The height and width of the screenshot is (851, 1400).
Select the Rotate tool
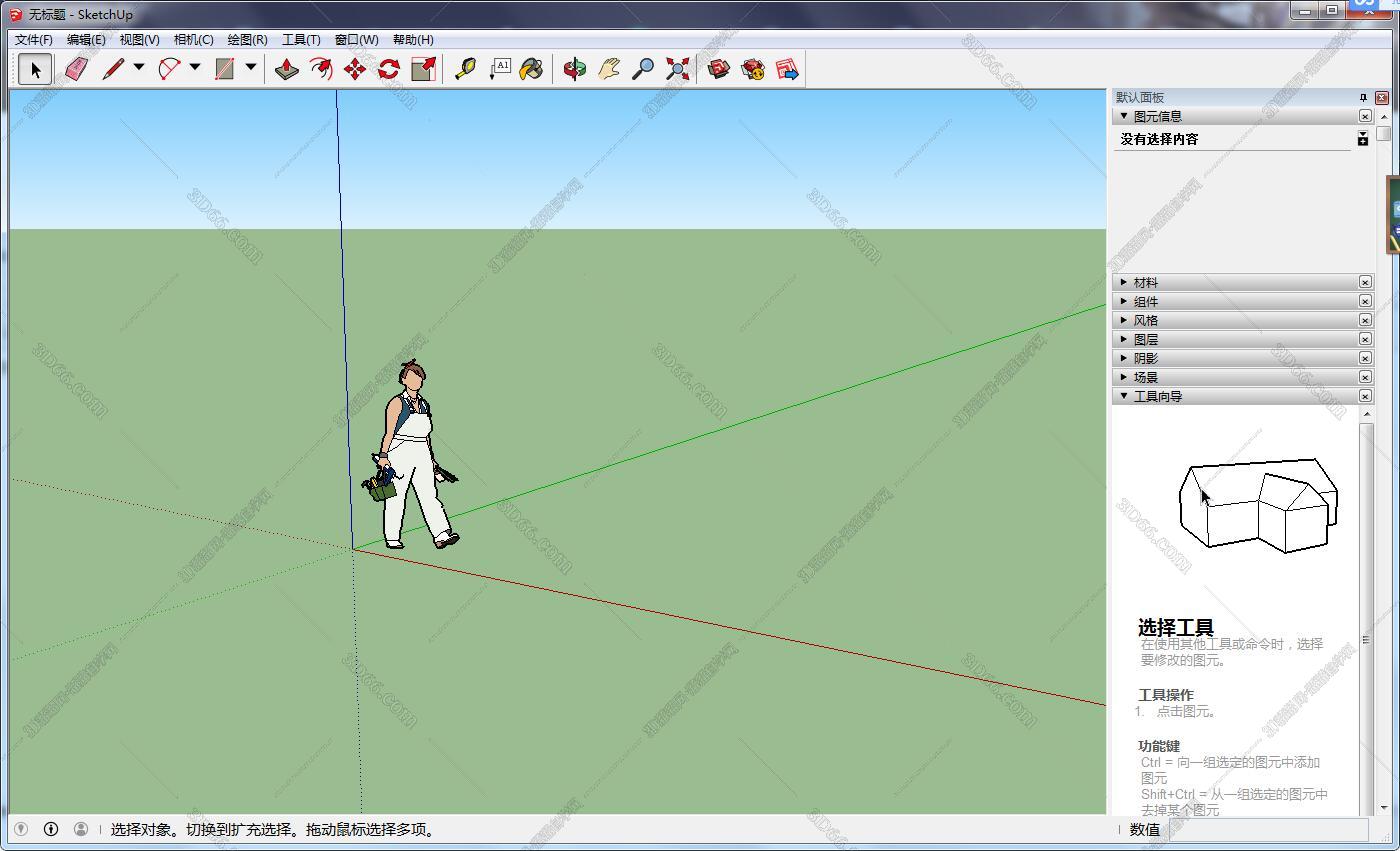click(x=387, y=68)
